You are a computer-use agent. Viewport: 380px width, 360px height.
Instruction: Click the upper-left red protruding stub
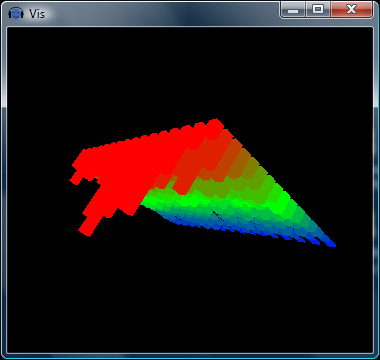point(76,177)
